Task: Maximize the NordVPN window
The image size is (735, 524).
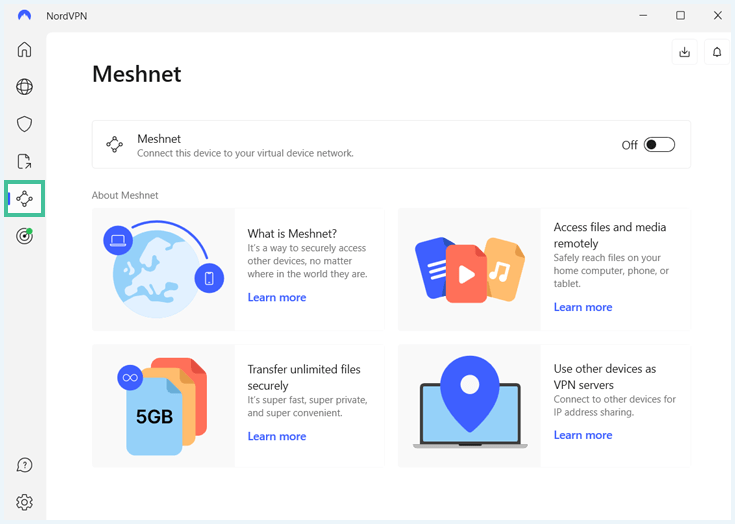Action: [x=680, y=15]
